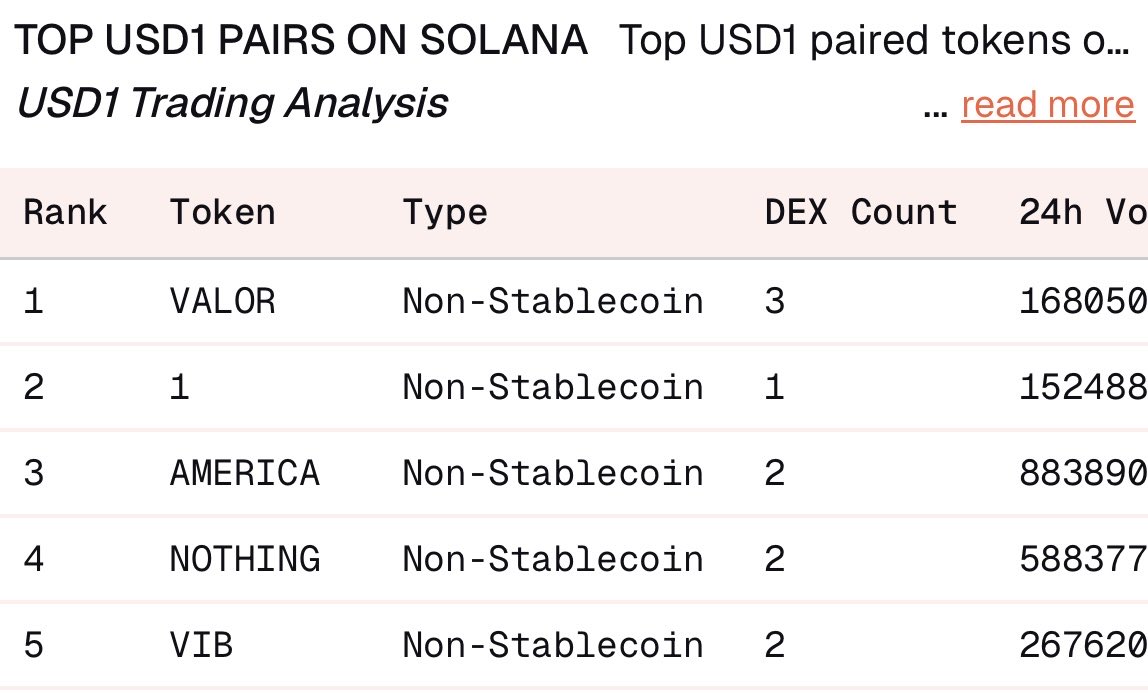Sort by the Token column header
The width and height of the screenshot is (1148, 693).
point(222,212)
